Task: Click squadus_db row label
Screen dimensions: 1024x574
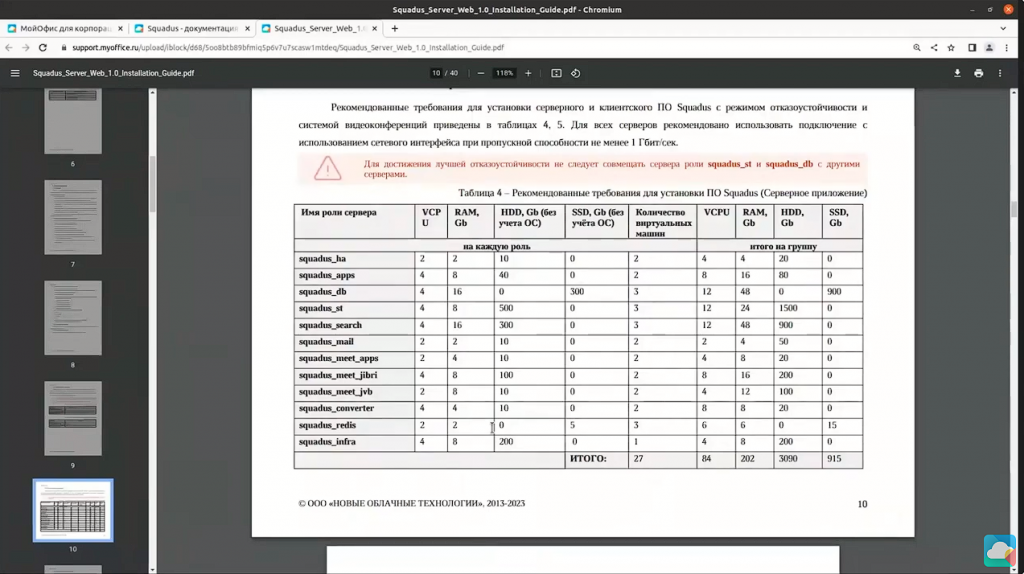Action: point(323,292)
